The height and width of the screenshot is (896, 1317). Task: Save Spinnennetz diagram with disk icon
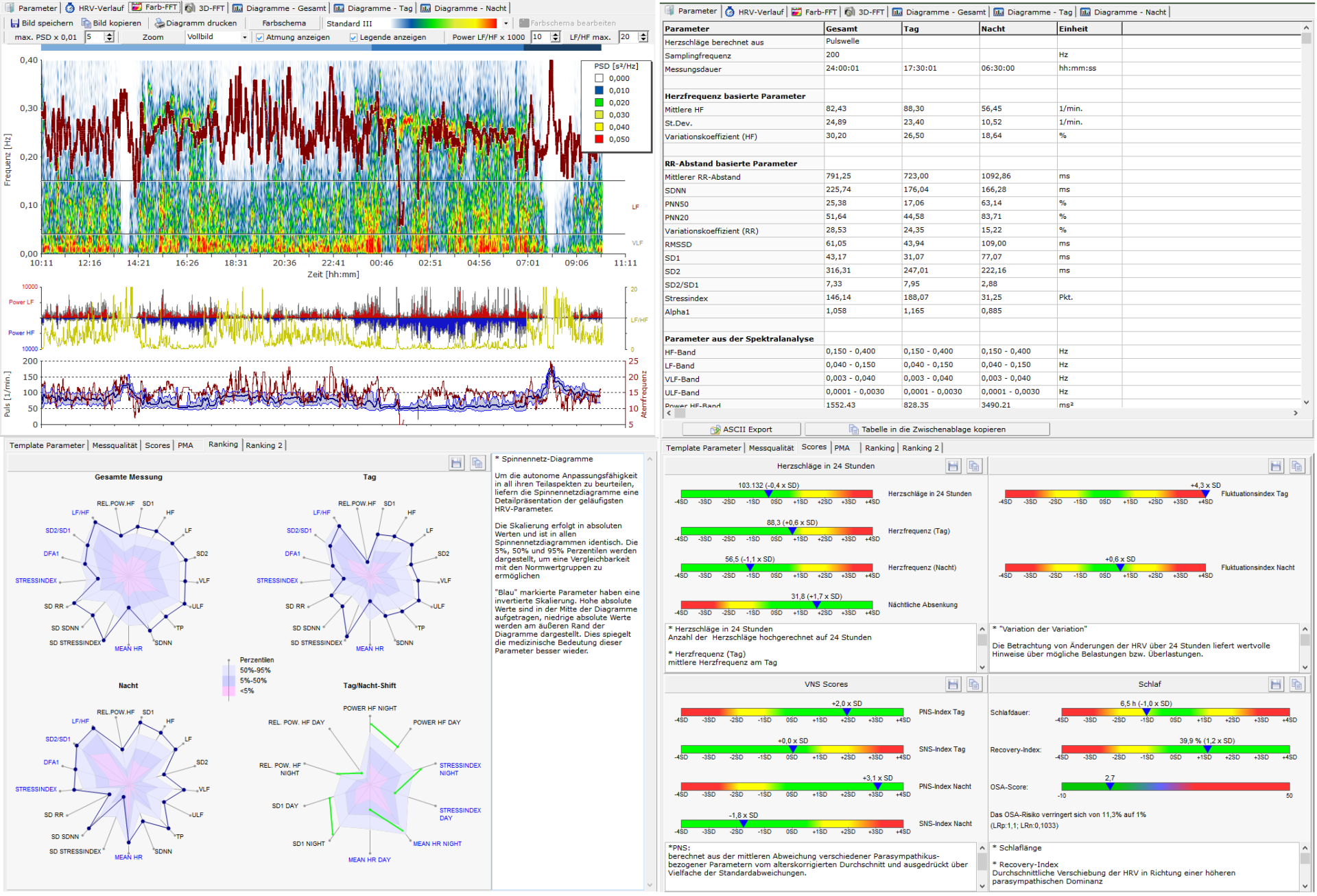click(456, 463)
